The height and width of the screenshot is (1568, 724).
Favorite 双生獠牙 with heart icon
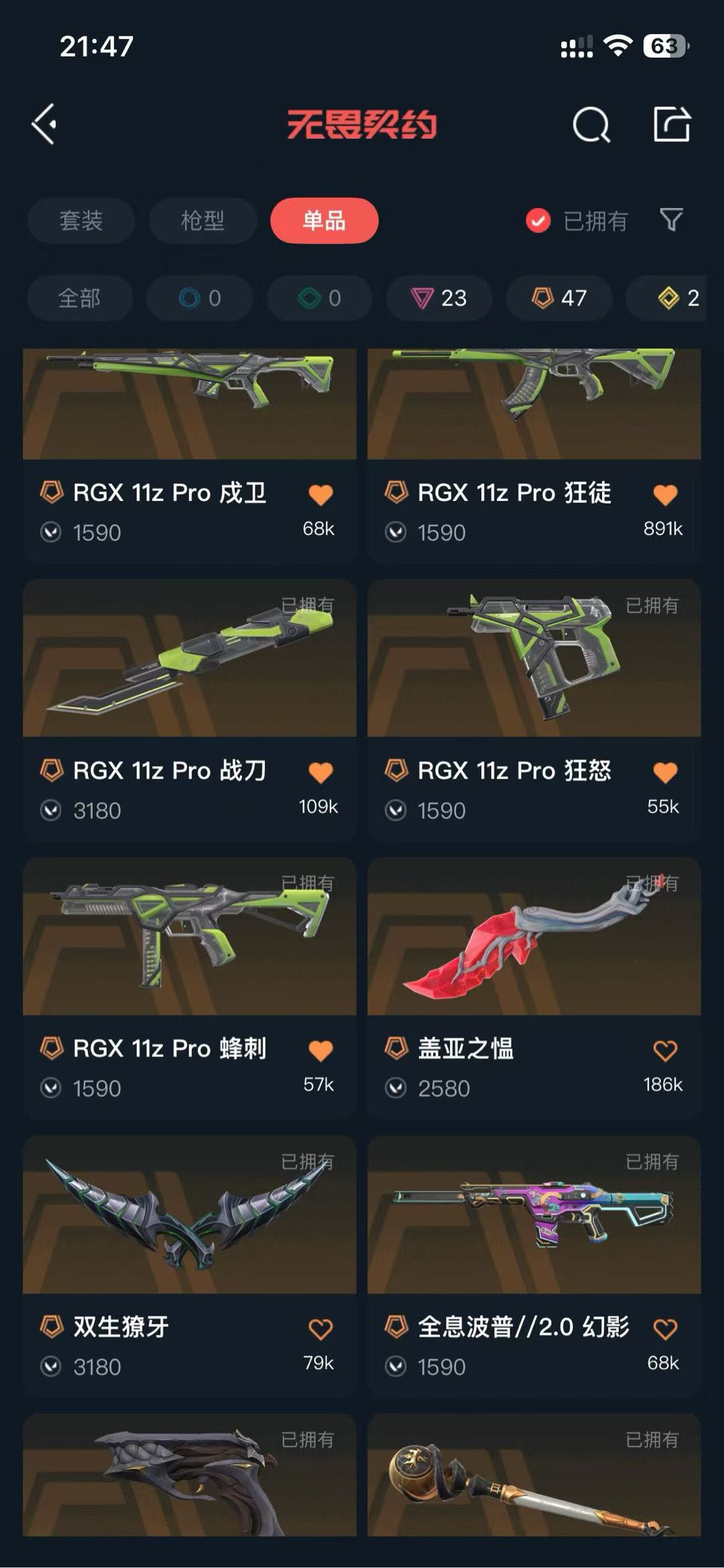point(320,1329)
